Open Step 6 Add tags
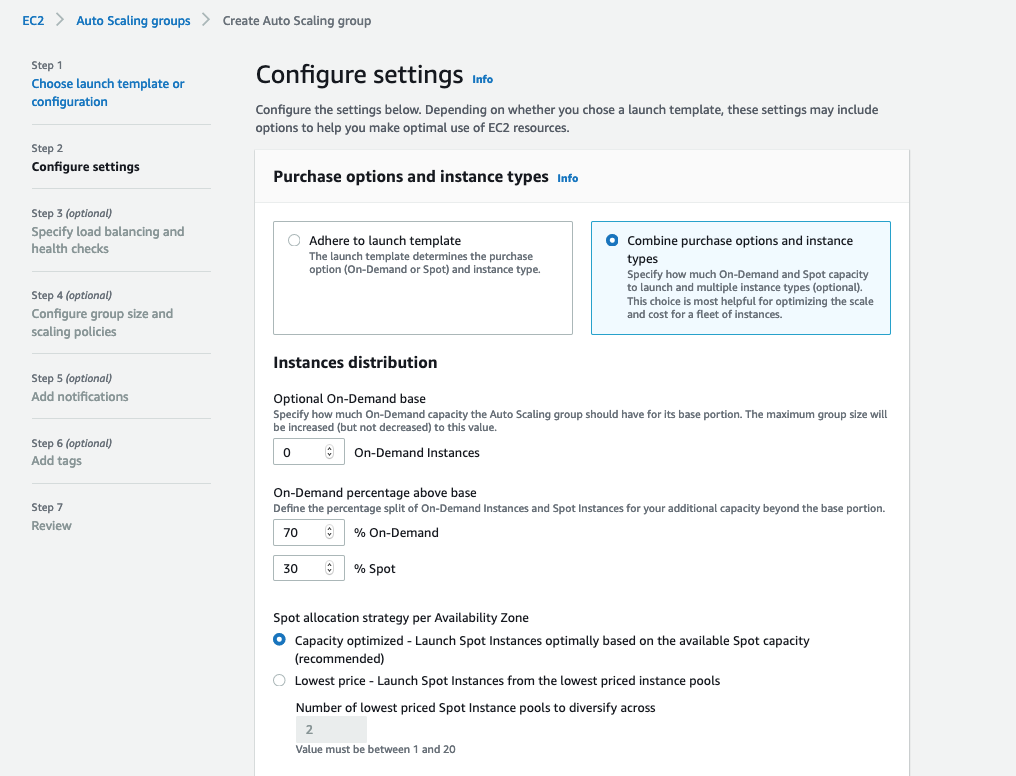 pos(56,460)
